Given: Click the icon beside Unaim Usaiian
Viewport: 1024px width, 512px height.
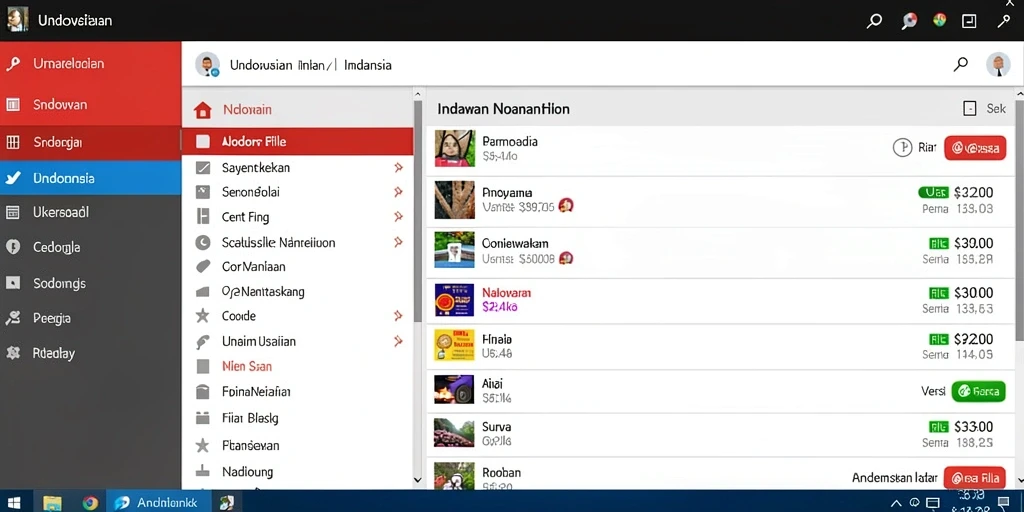Looking at the screenshot, I should (x=203, y=341).
